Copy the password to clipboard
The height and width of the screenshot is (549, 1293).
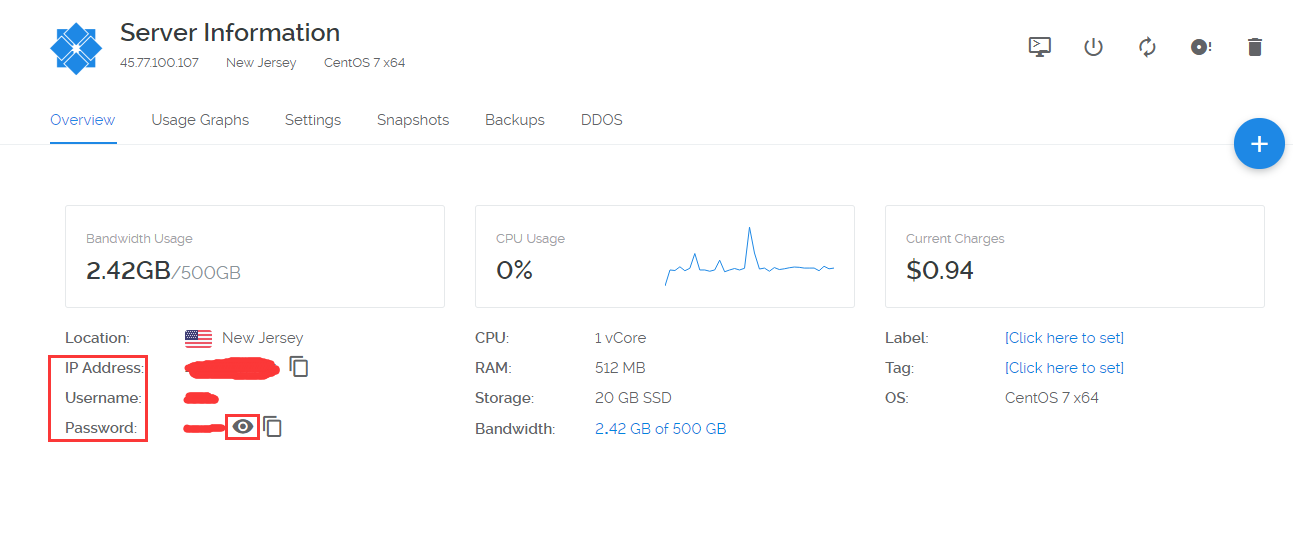[x=273, y=427]
